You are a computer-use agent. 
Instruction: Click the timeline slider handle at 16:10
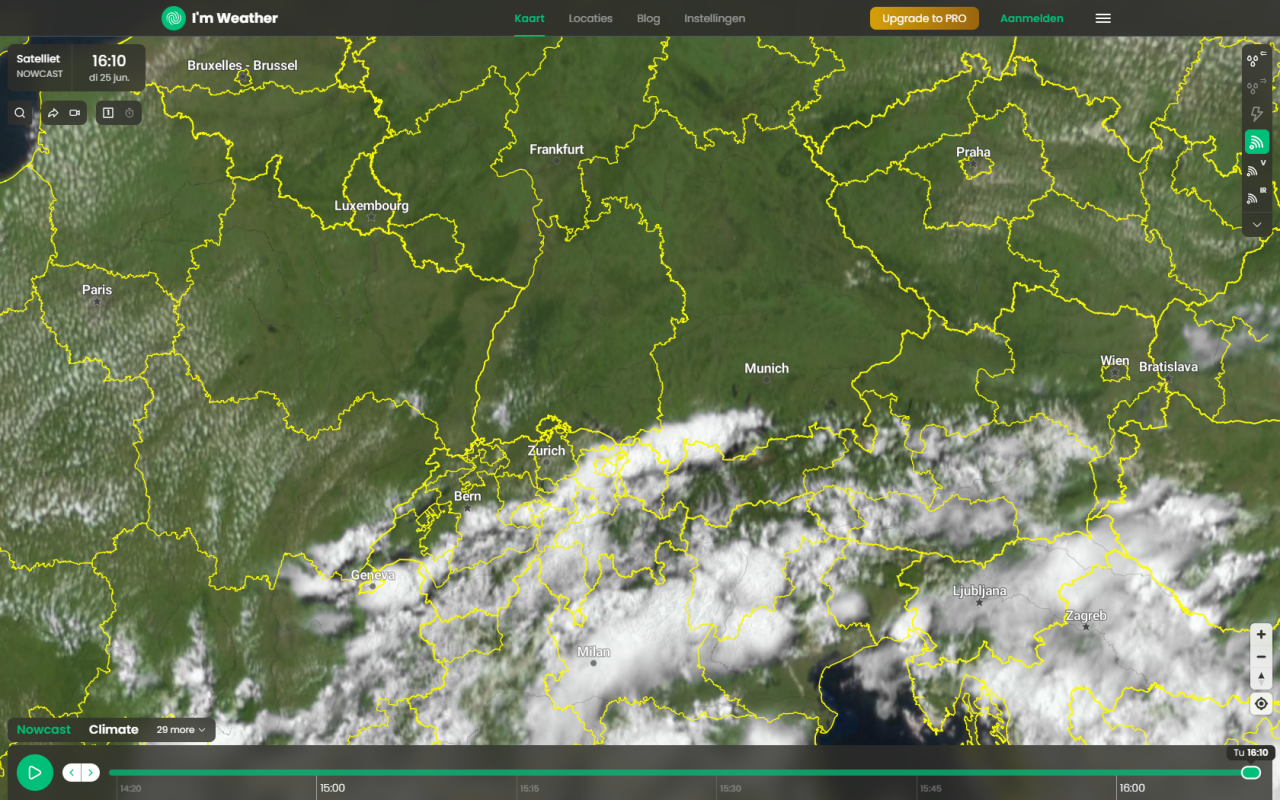pos(1250,772)
